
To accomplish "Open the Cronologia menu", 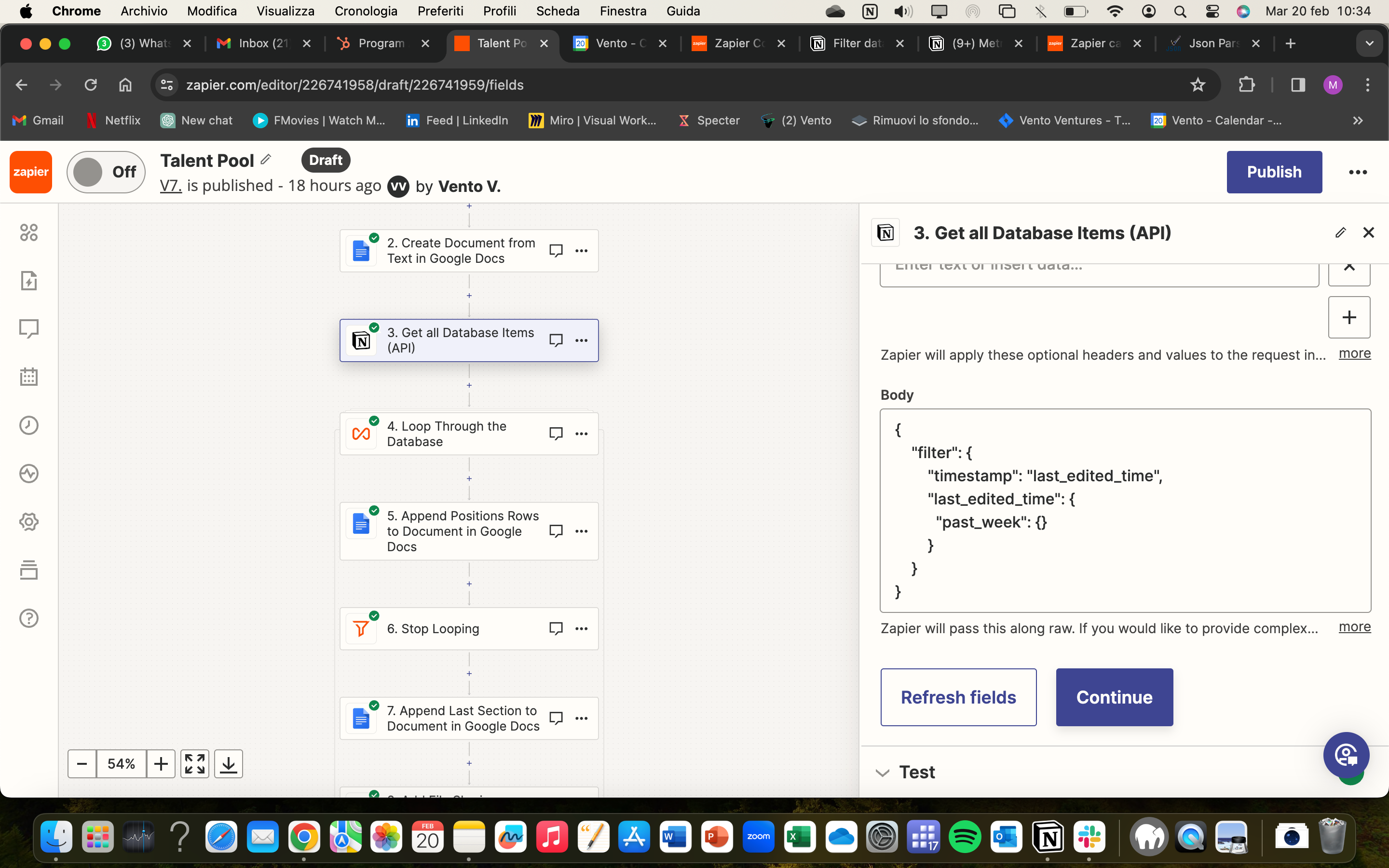I will pos(366,11).
